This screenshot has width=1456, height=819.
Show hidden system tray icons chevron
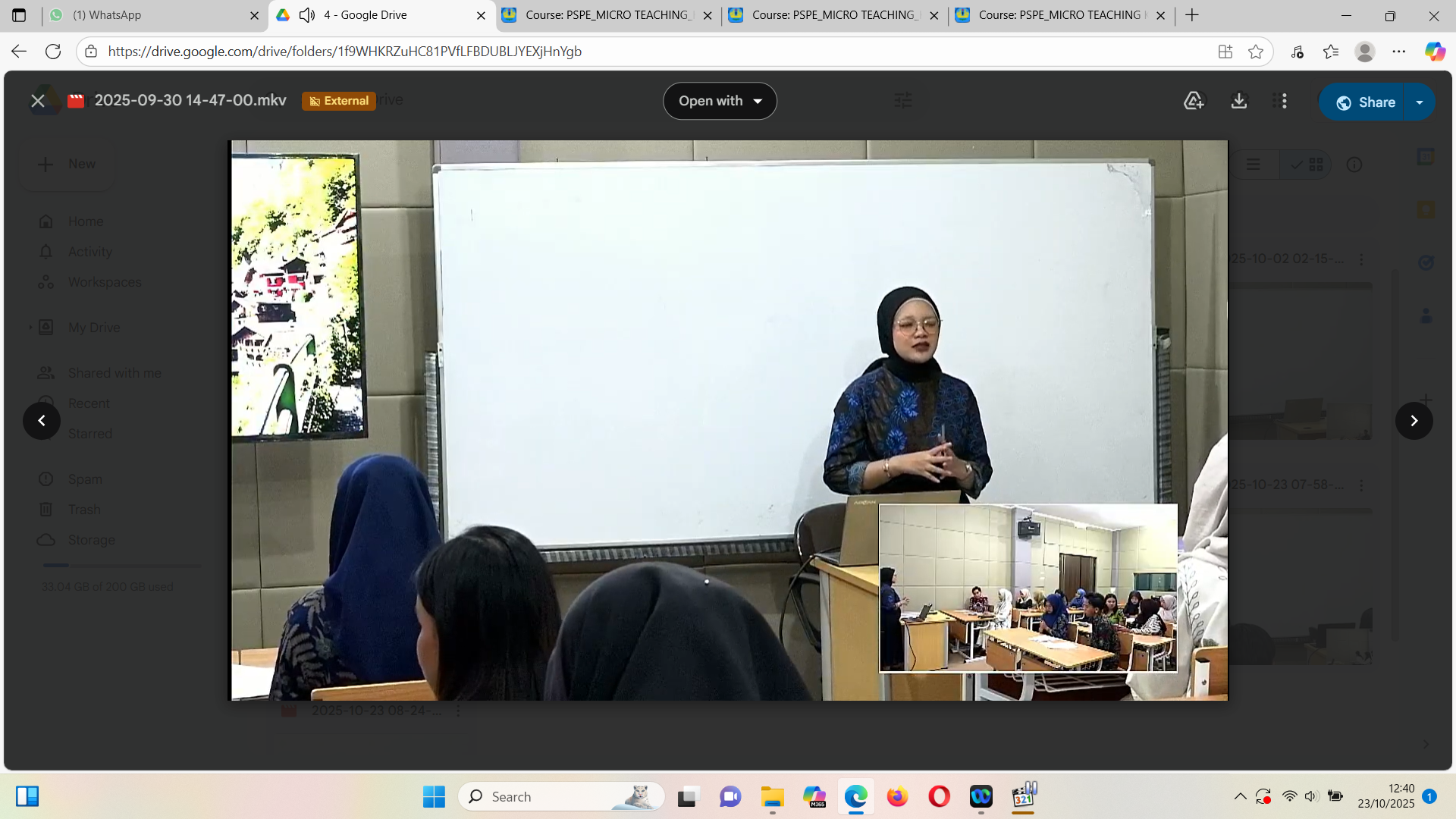[1240, 796]
